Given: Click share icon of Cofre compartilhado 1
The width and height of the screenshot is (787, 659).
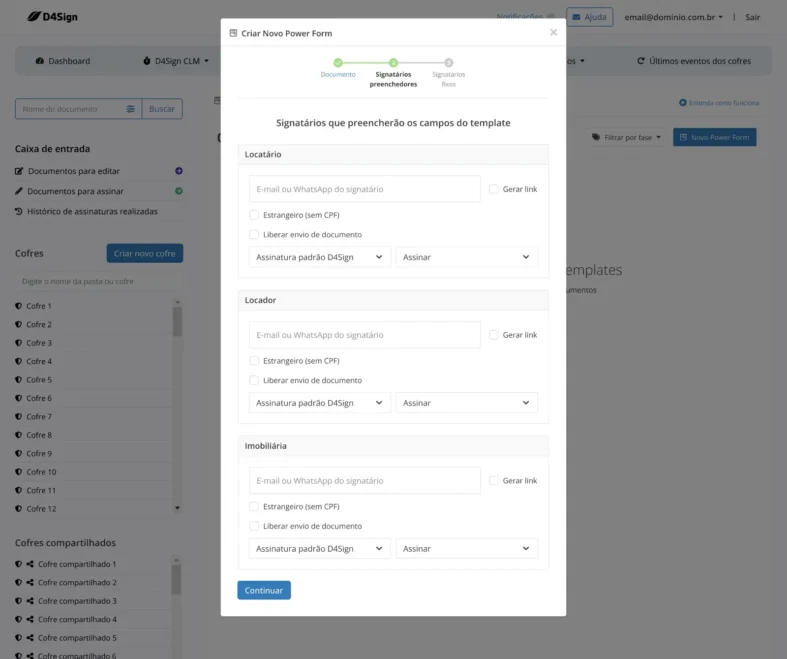Looking at the screenshot, I should click(31, 564).
